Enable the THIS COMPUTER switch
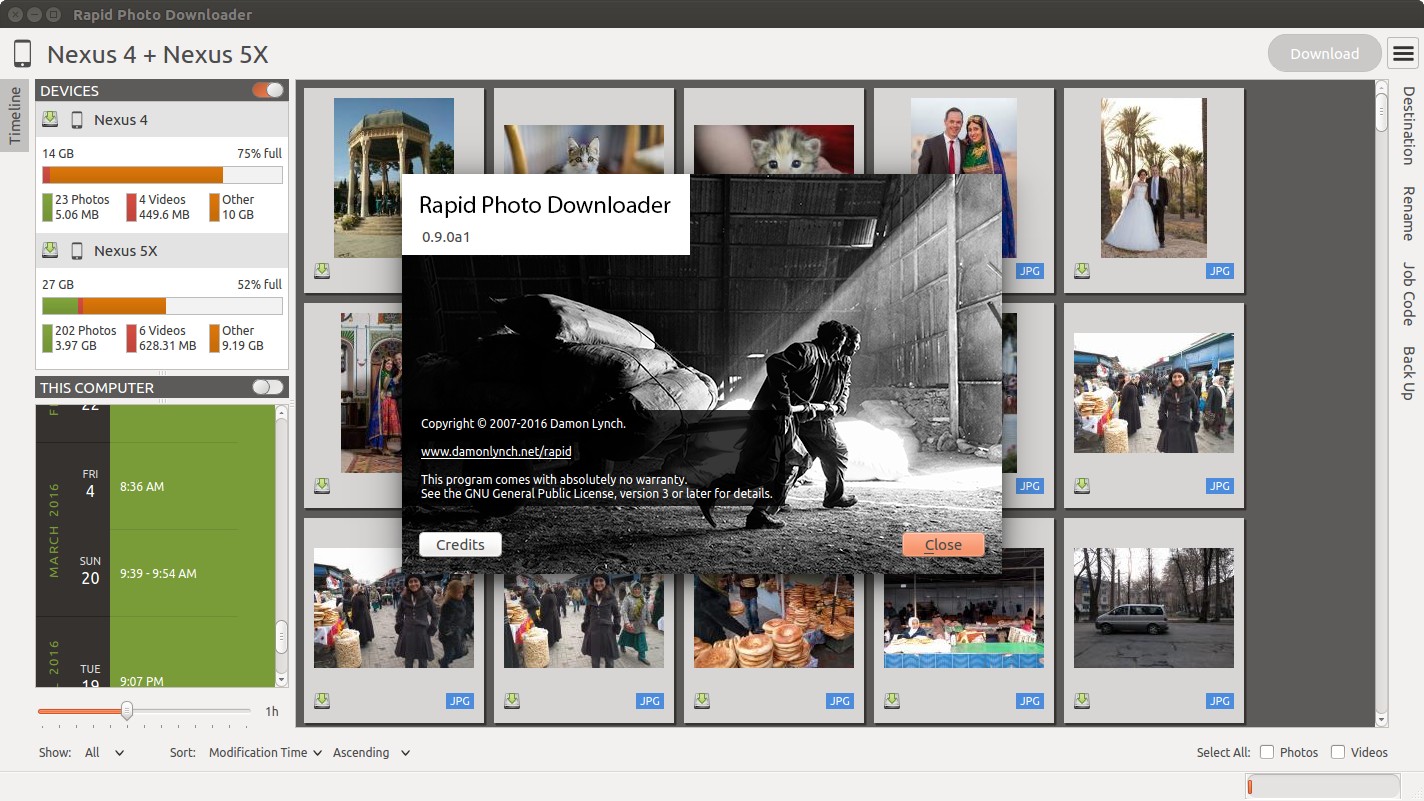Image resolution: width=1424 pixels, height=801 pixels. coord(267,386)
